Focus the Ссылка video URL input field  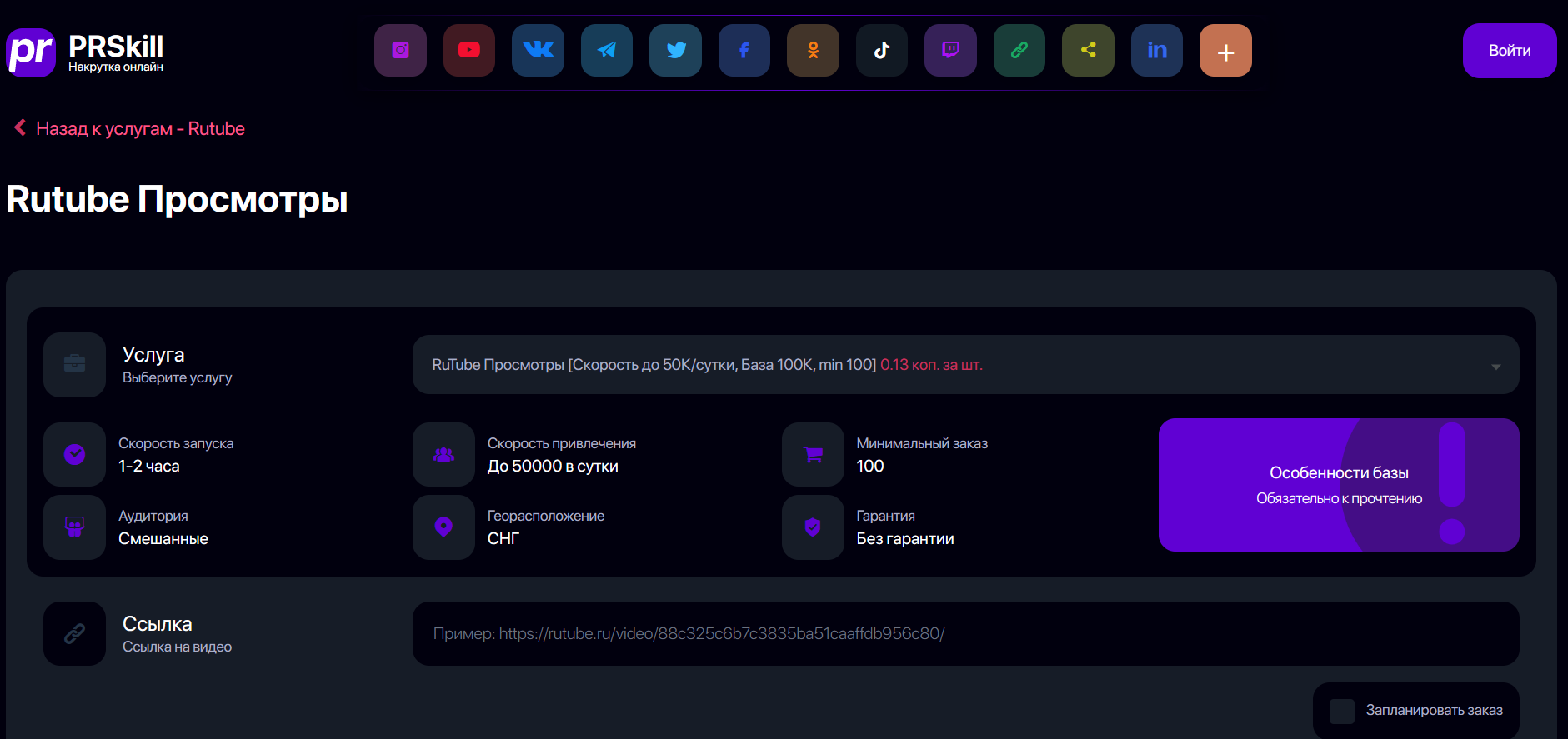click(x=965, y=633)
